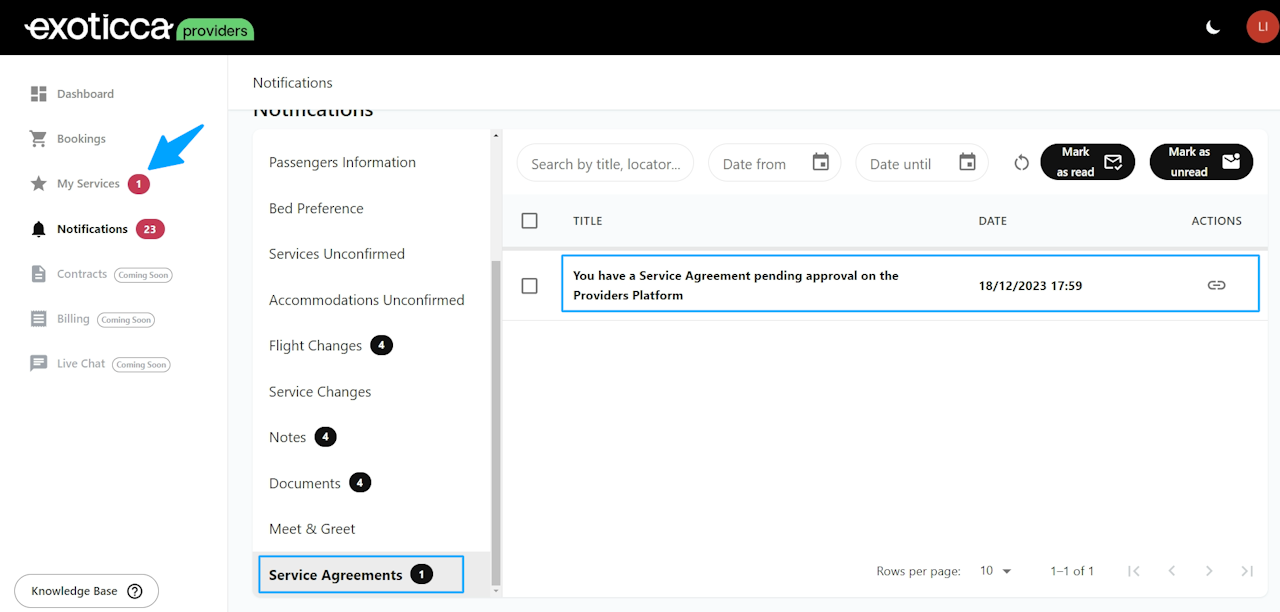Viewport: 1280px width, 612px height.
Task: Click the link icon in Actions column
Action: point(1216,285)
